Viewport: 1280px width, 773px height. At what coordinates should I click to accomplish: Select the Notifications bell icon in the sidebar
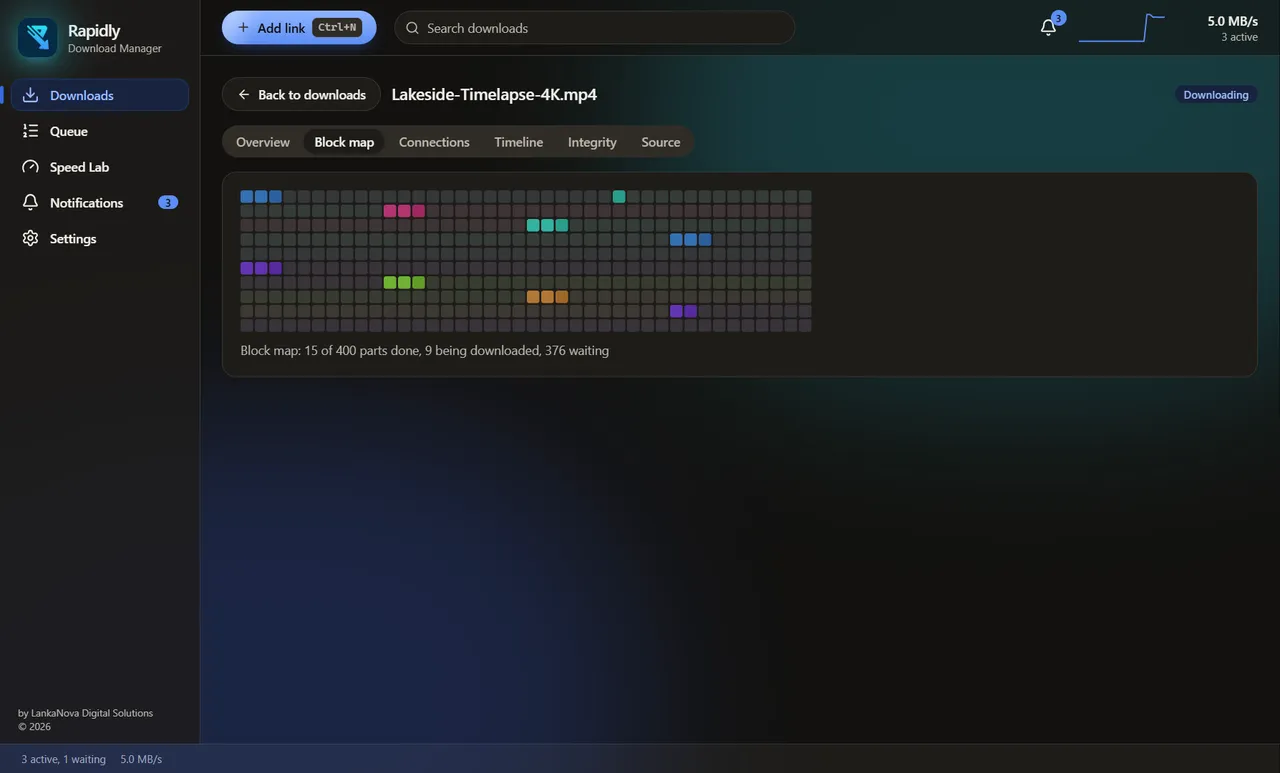point(30,203)
